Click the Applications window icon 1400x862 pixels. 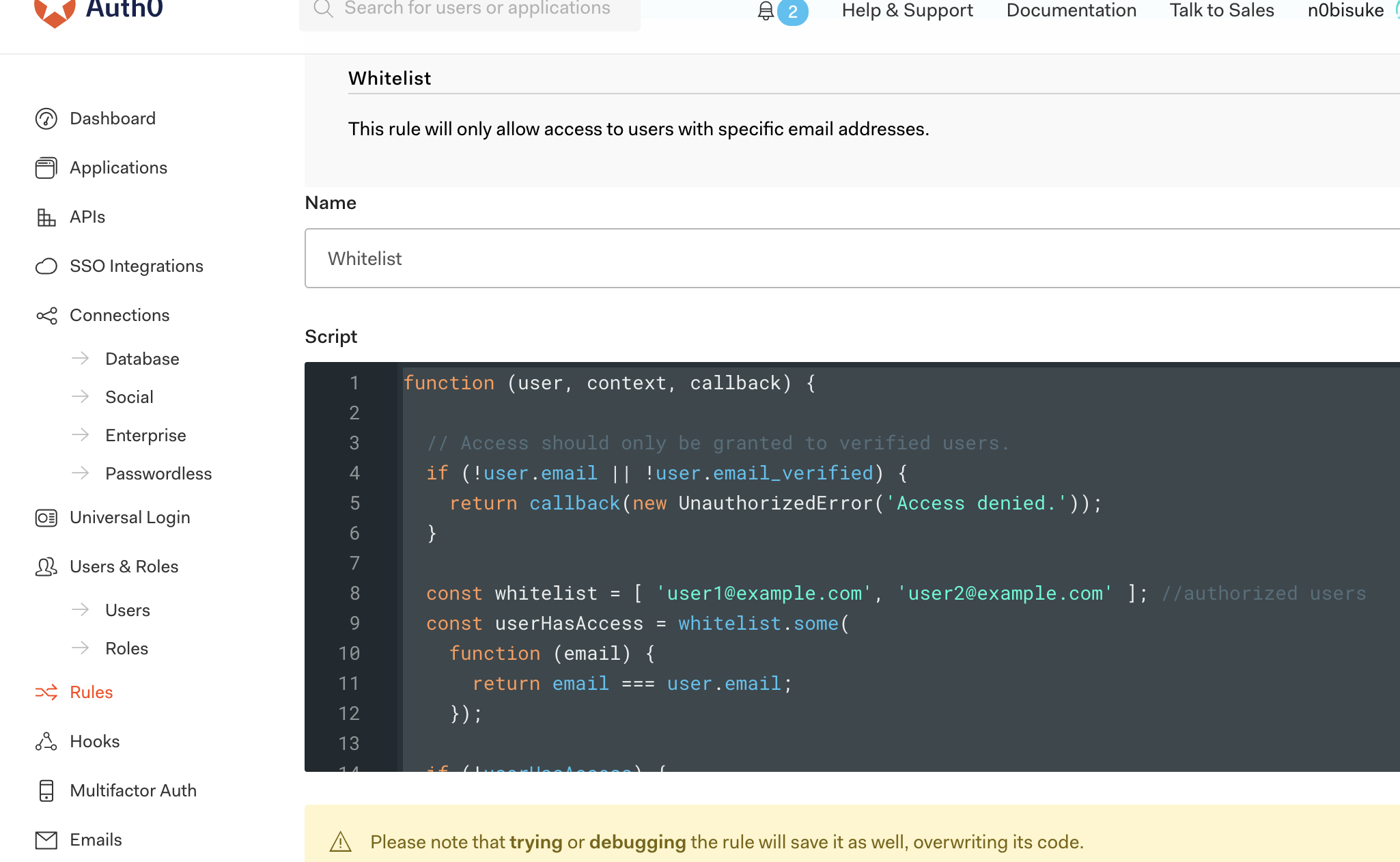(x=46, y=168)
